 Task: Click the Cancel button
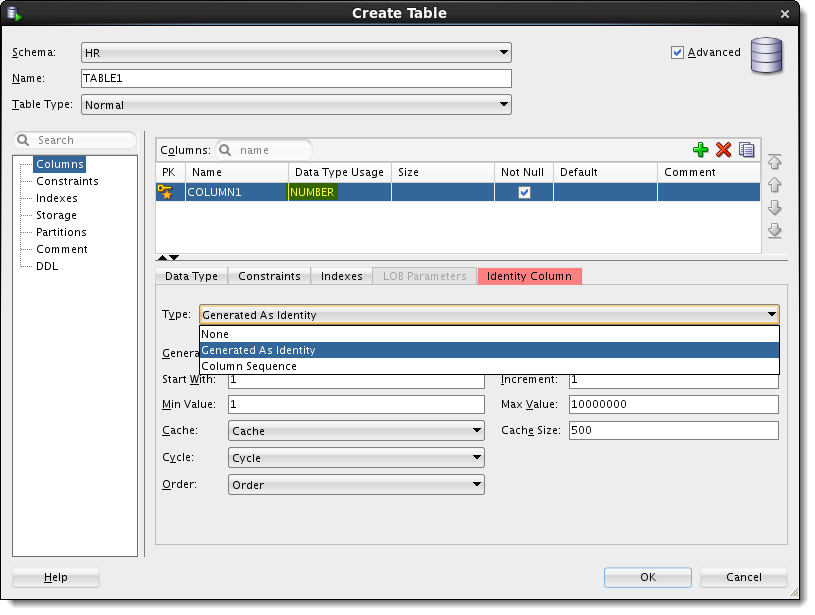click(743, 577)
